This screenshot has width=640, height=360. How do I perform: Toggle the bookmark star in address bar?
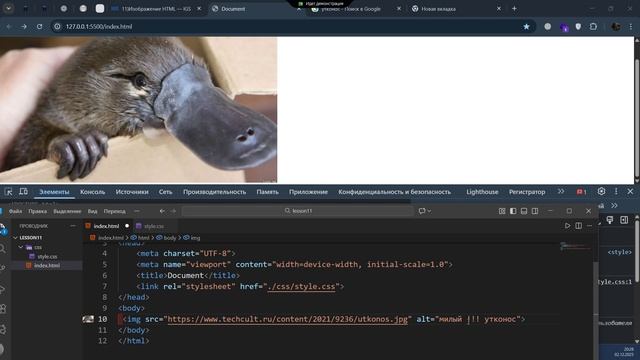click(526, 27)
